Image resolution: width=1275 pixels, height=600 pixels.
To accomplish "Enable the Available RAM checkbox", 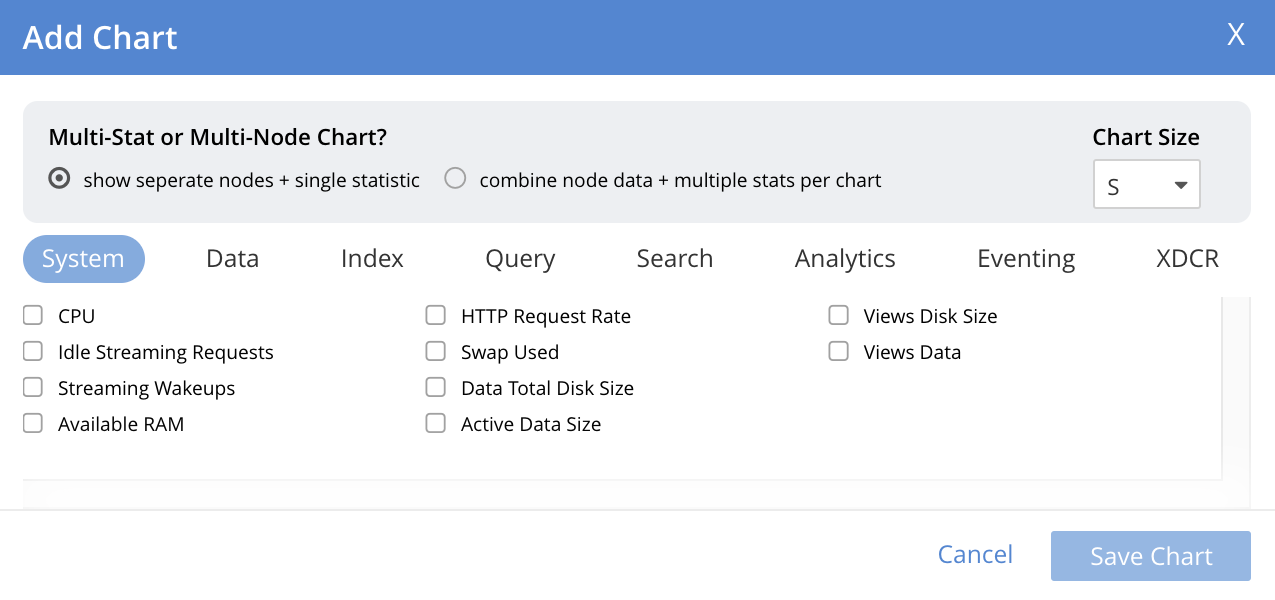I will point(32,423).
